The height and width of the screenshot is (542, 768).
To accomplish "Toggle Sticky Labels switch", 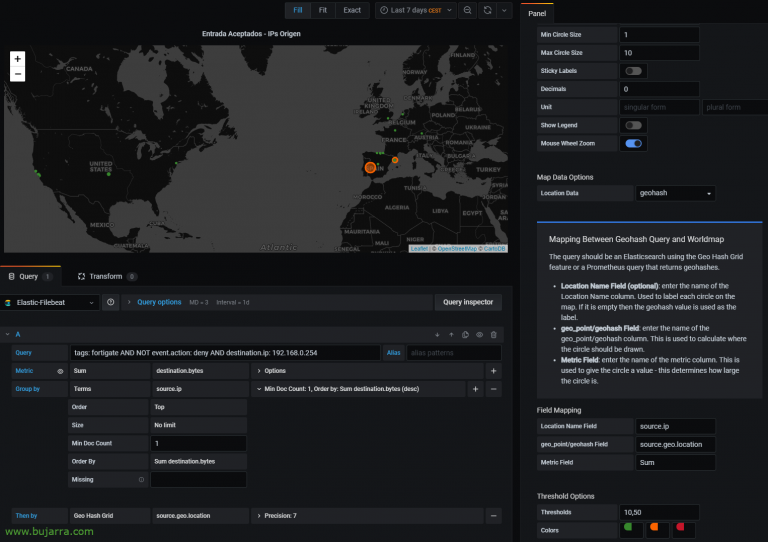I will click(633, 71).
